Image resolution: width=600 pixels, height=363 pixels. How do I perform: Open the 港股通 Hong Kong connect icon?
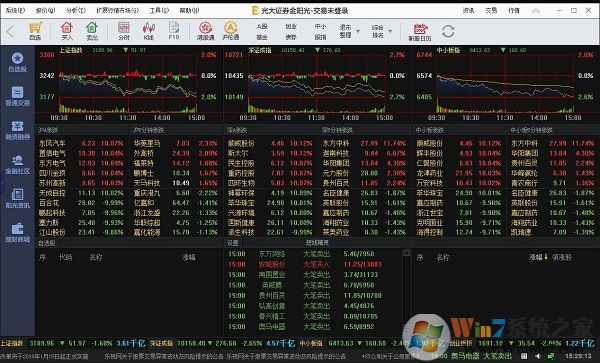point(205,31)
